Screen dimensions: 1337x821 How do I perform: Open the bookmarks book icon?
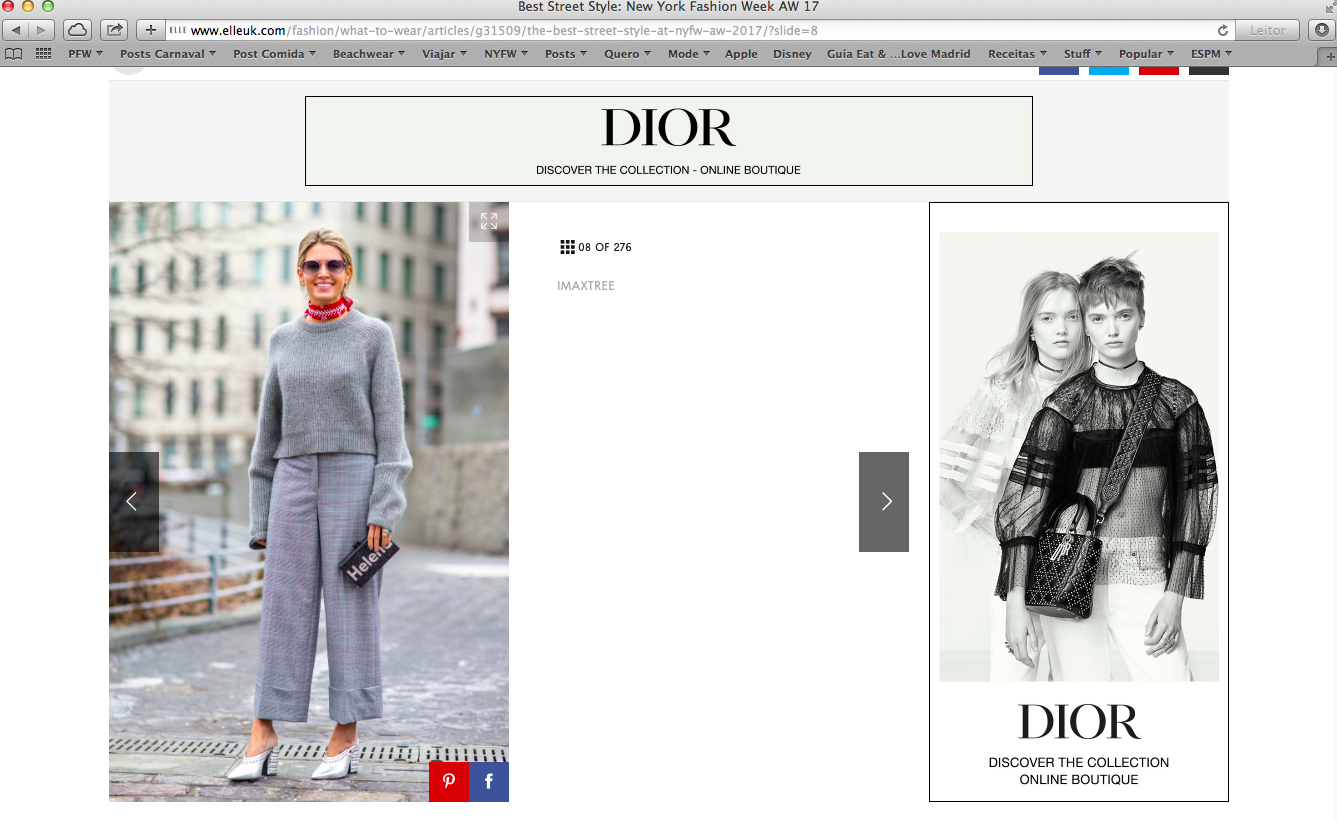coord(14,54)
